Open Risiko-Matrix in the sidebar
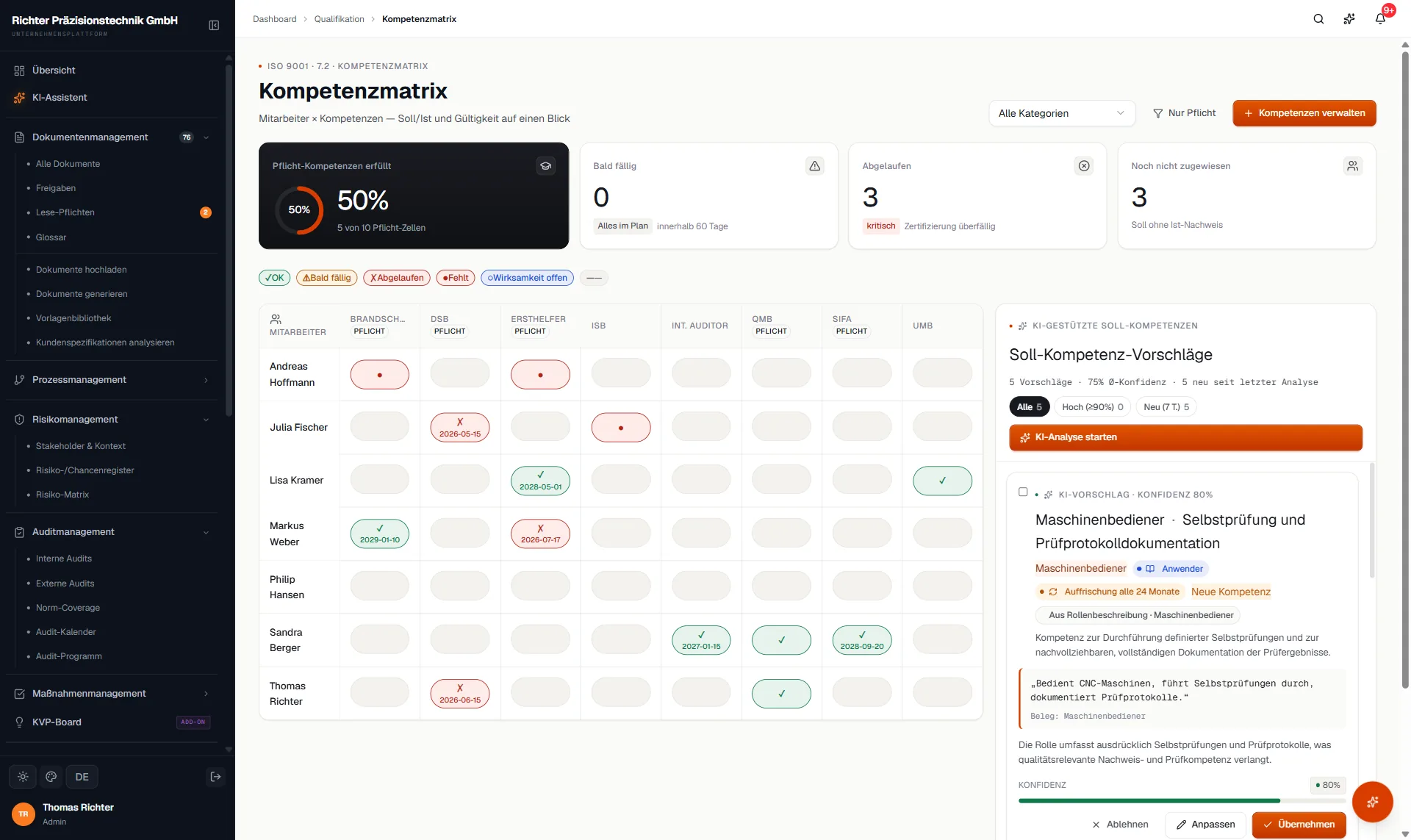 (x=62, y=495)
